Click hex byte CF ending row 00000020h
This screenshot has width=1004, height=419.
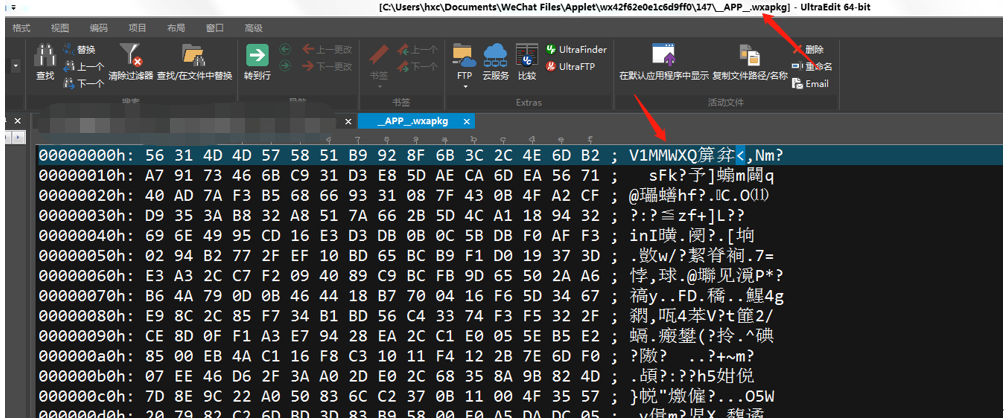(590, 195)
